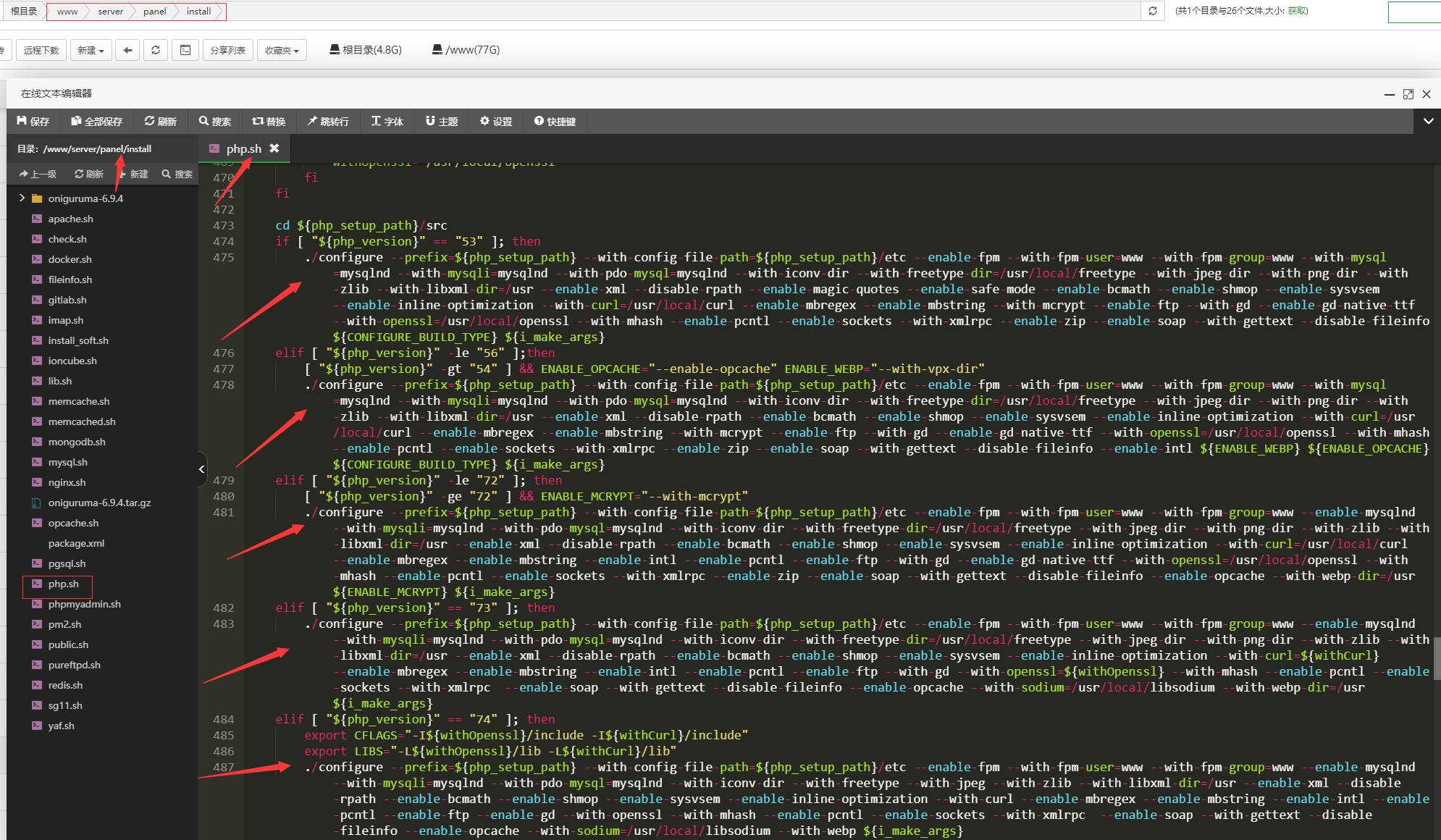The height and width of the screenshot is (840, 1441).
Task: Save the file with the 保存 button
Action: [x=33, y=121]
